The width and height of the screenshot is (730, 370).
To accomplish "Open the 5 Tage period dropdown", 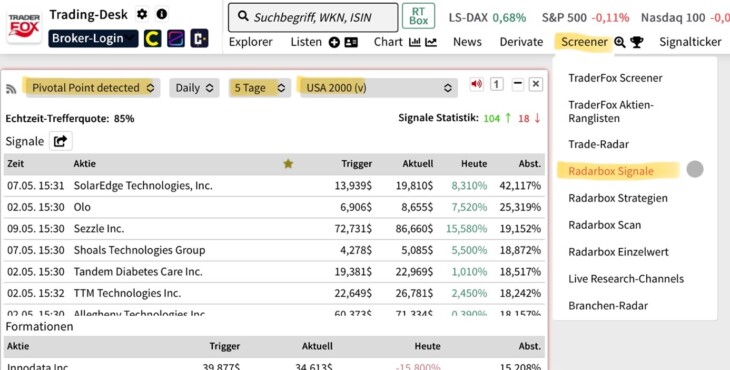I will [260, 87].
